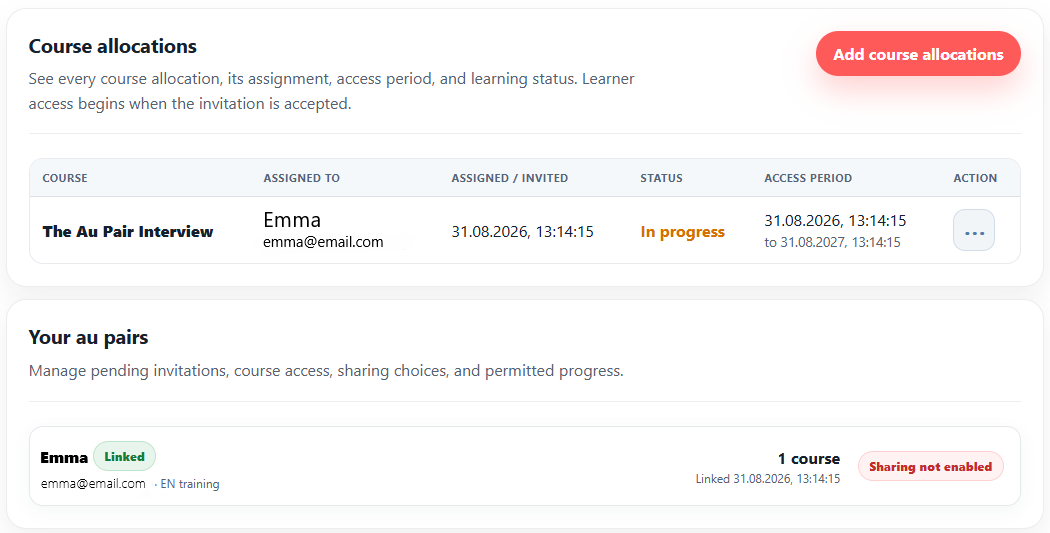This screenshot has height=533, width=1050.
Task: Select Emma's name in the allocation row
Action: pyautogui.click(x=292, y=220)
